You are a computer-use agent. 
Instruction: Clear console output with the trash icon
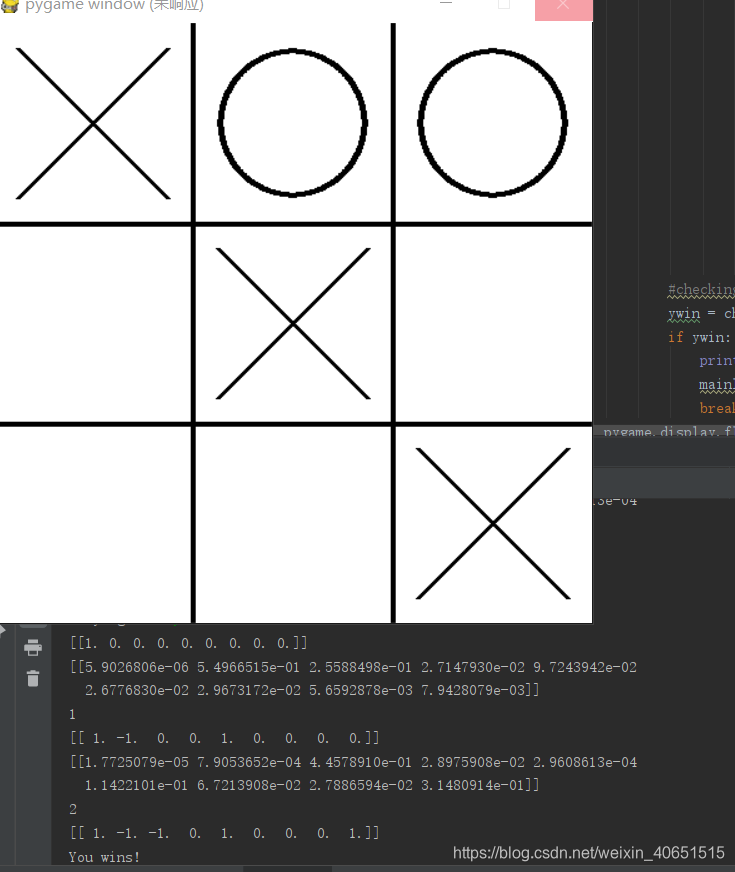tap(33, 678)
